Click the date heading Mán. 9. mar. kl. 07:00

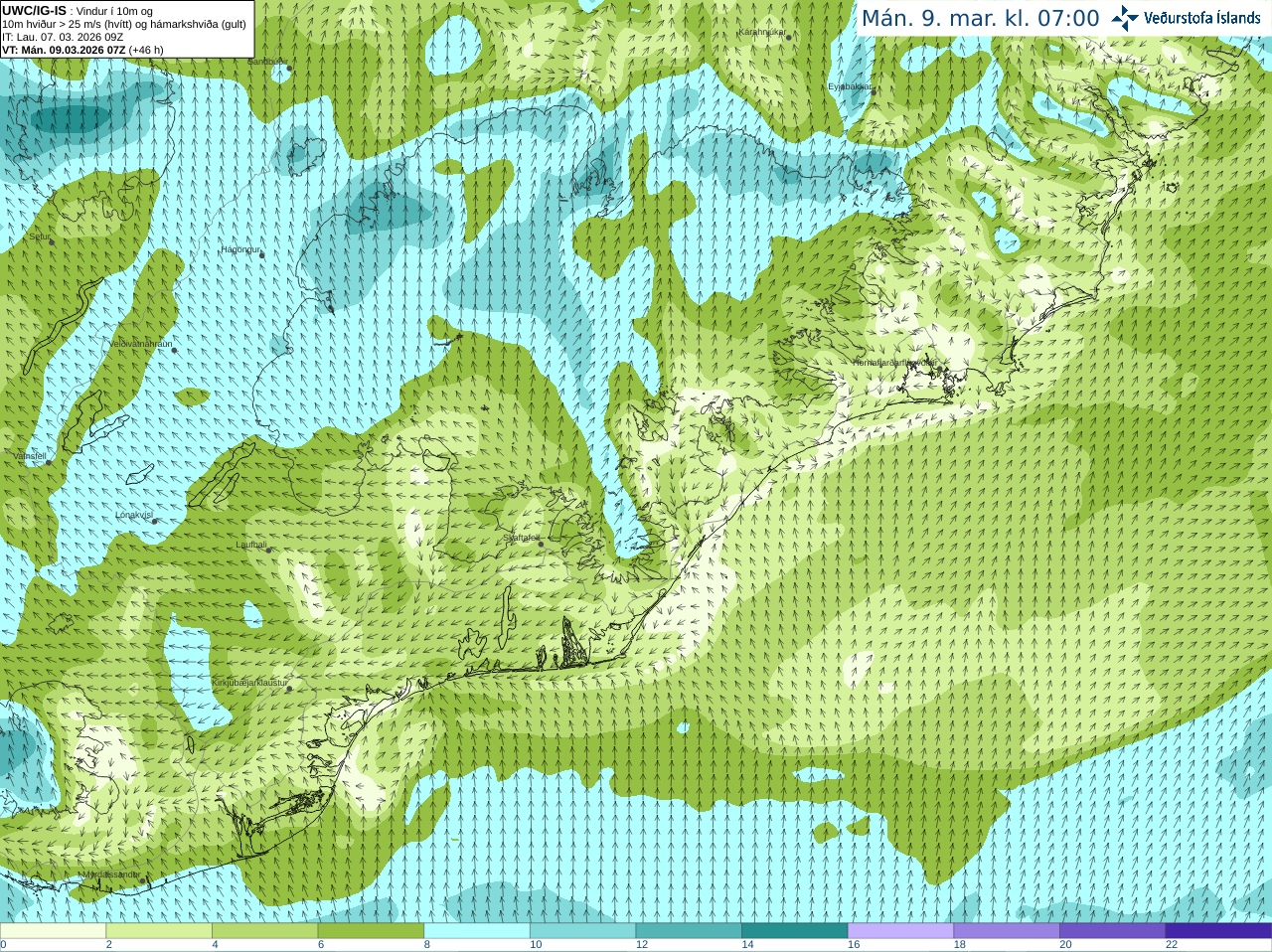pyautogui.click(x=980, y=18)
